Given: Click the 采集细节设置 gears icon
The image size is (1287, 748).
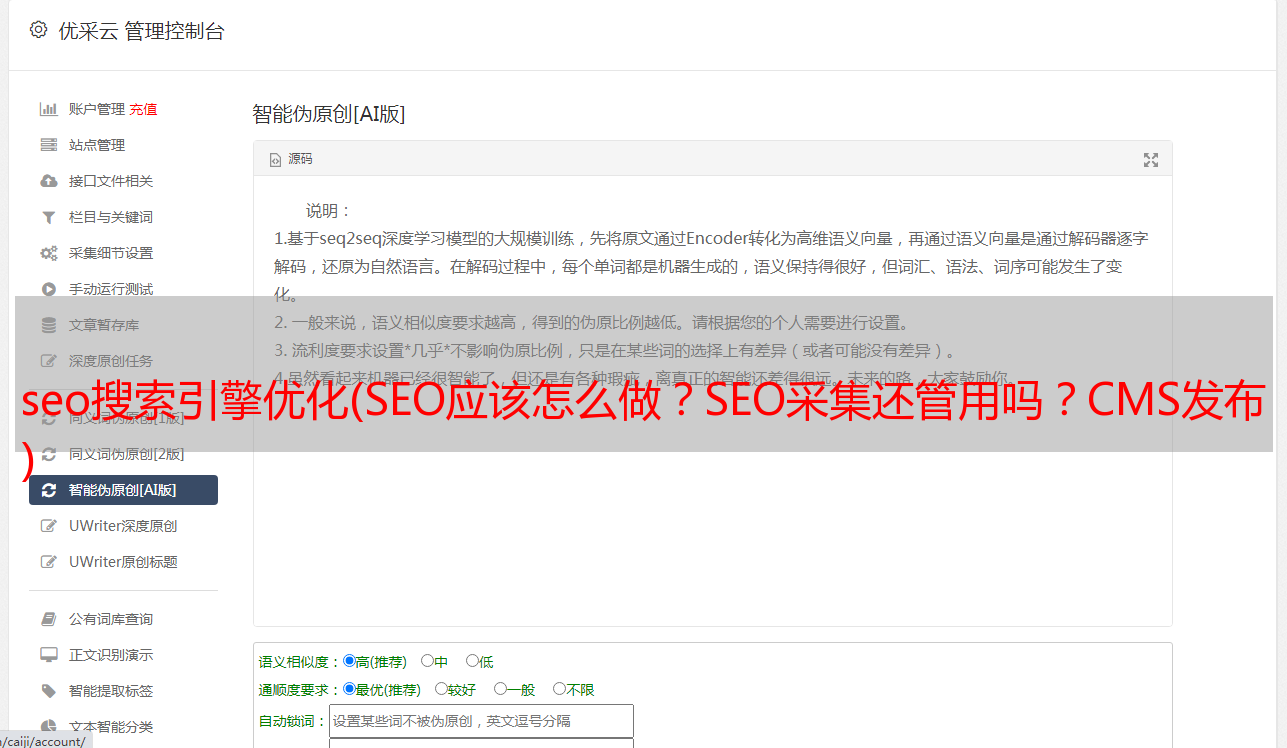Looking at the screenshot, I should coord(48,253).
